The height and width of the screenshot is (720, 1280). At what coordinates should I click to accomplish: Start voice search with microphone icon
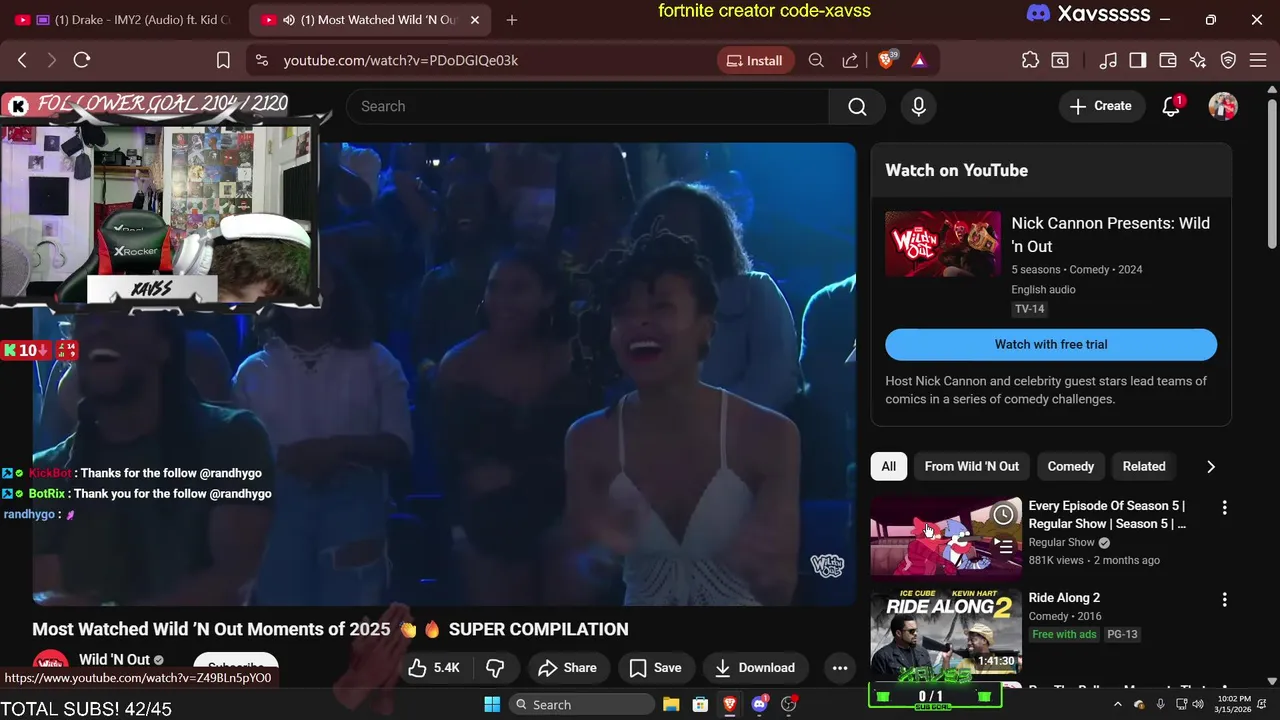[919, 106]
